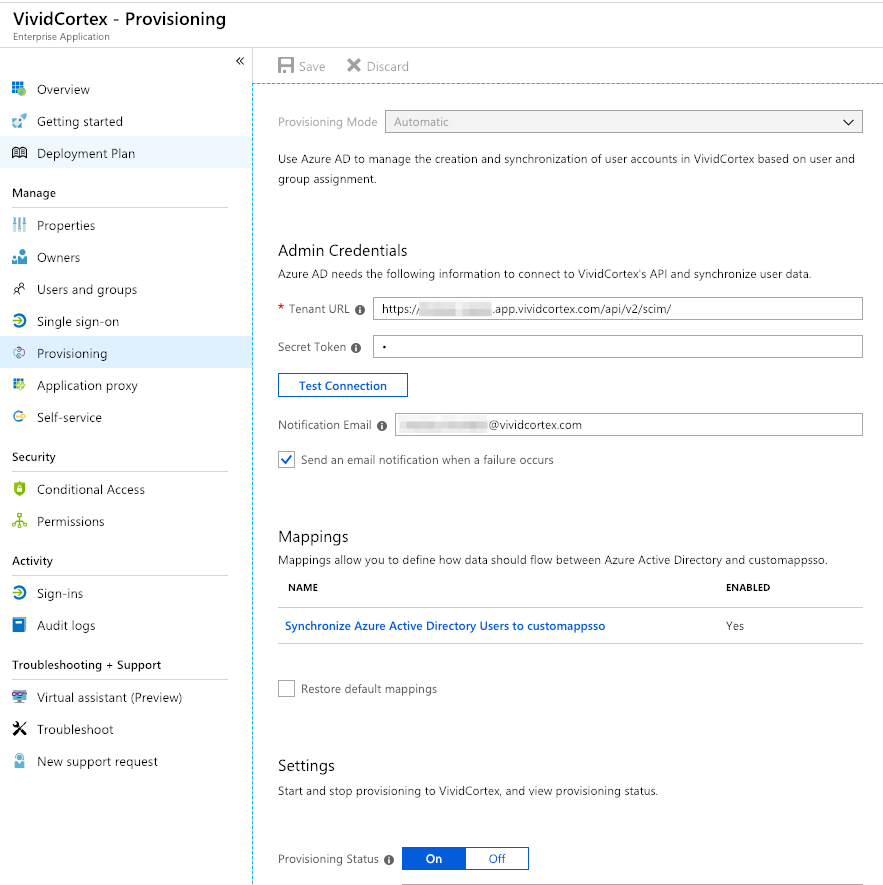This screenshot has width=883, height=885.
Task: Click the Audit logs book icon
Action: click(x=19, y=625)
